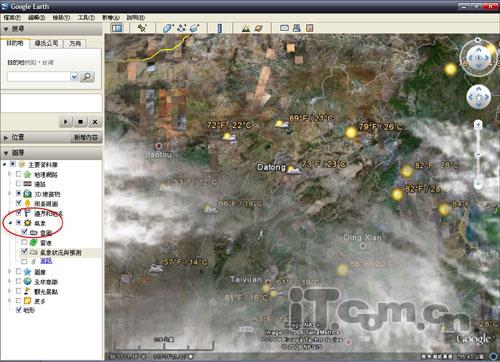
Task: Click the weather icon beside Datong
Action: point(294,170)
